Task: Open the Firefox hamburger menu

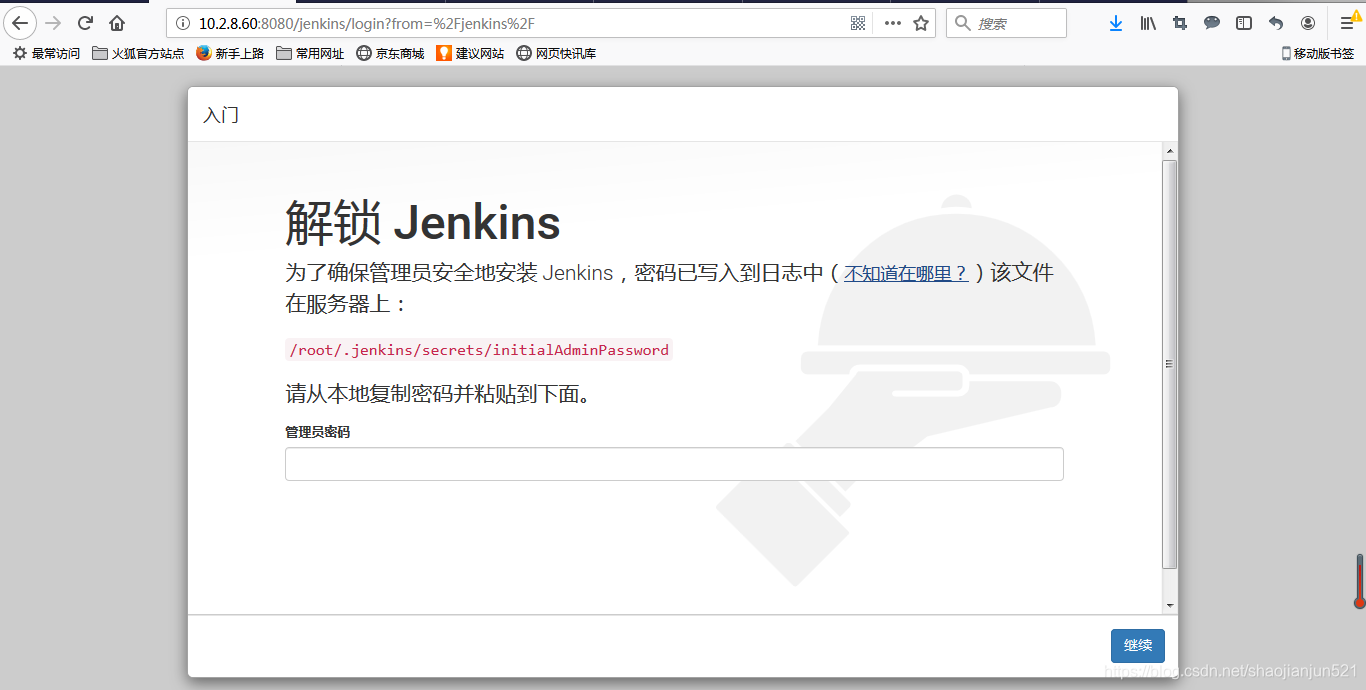Action: click(x=1347, y=23)
